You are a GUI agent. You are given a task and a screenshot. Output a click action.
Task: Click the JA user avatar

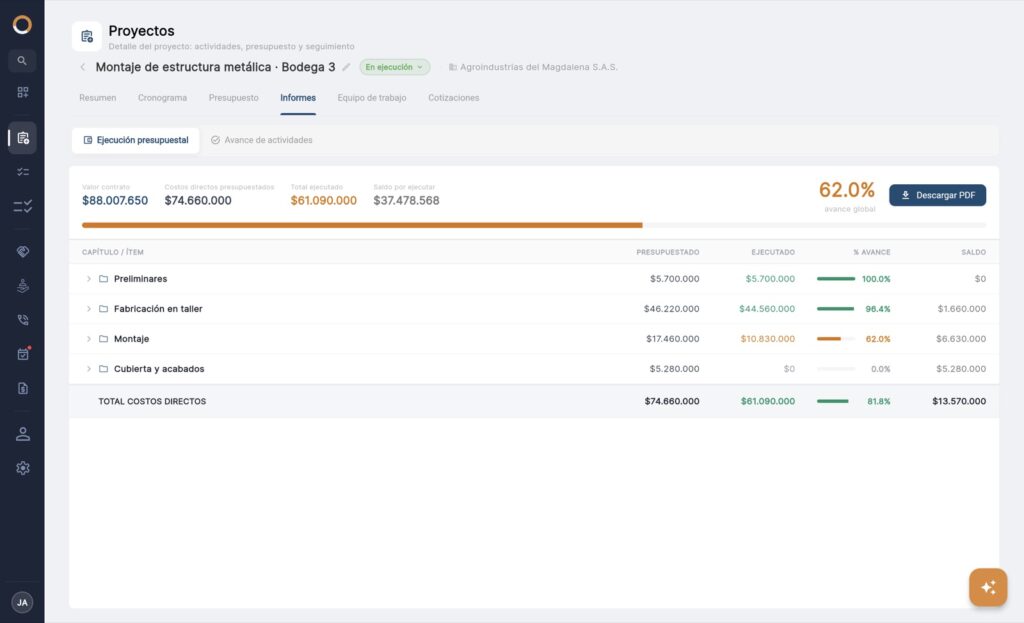tap(22, 602)
